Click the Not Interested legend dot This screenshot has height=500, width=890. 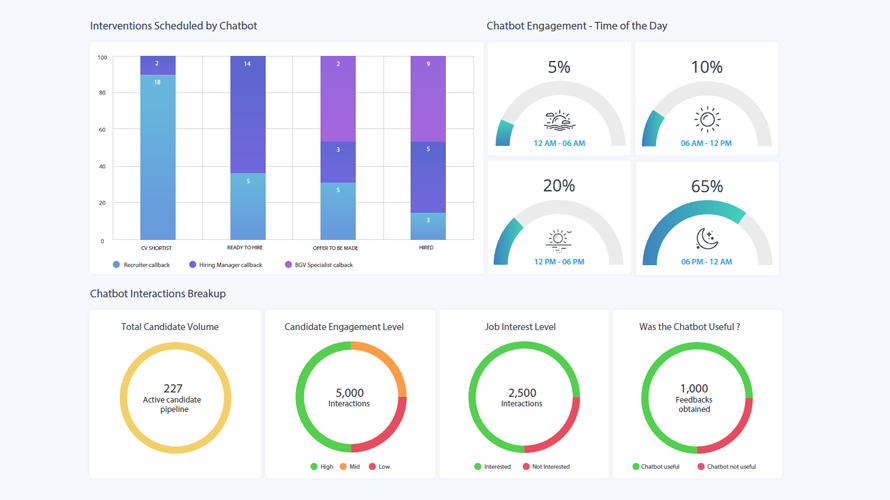click(x=526, y=467)
